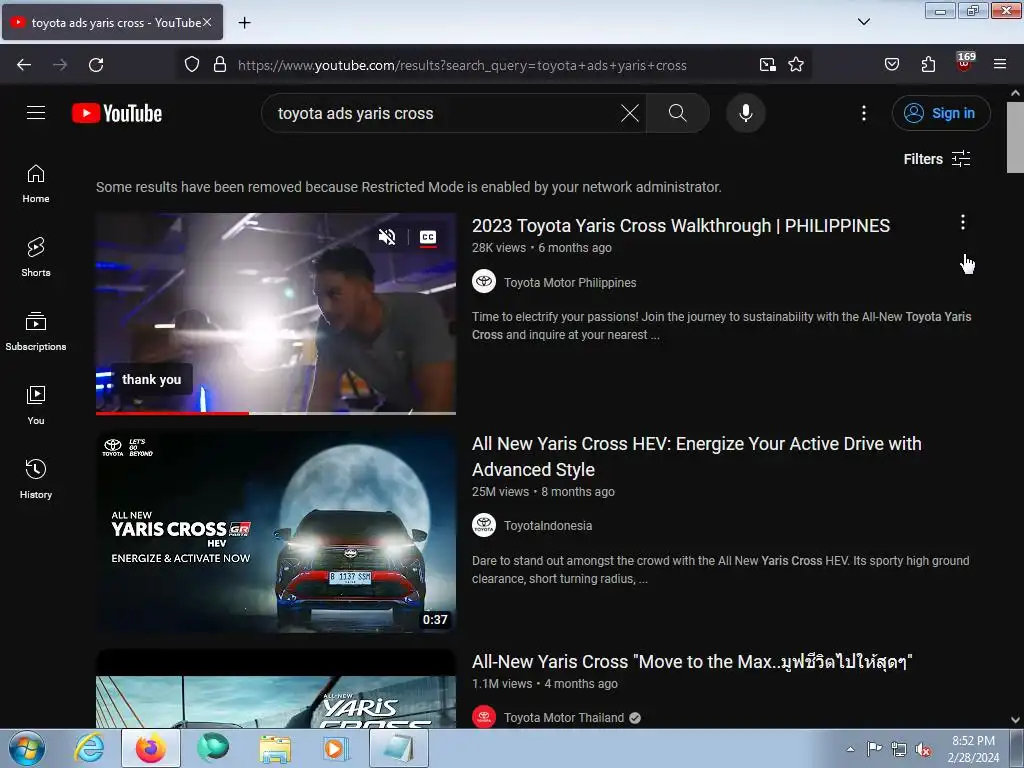Image resolution: width=1024 pixels, height=768 pixels.
Task: Click the Restricted Mode notice text
Action: pos(409,187)
